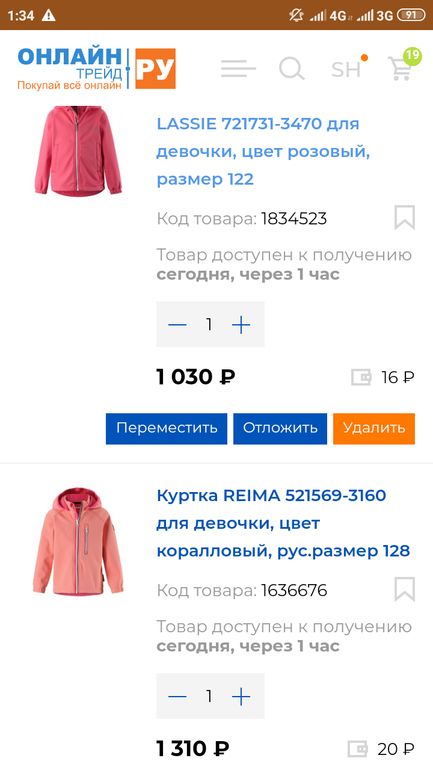Viewport: 433px width, 770px height.
Task: Decrease quantity of LASSIE jacket
Action: pos(177,325)
